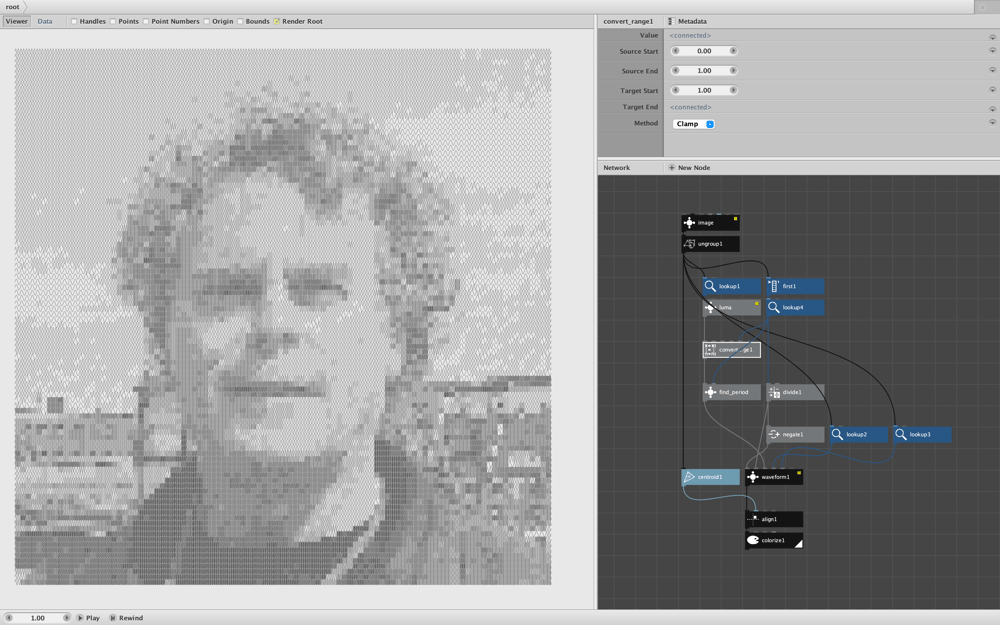Viewport: 1000px width, 625px height.
Task: Click the divide1 node icon
Action: (774, 392)
